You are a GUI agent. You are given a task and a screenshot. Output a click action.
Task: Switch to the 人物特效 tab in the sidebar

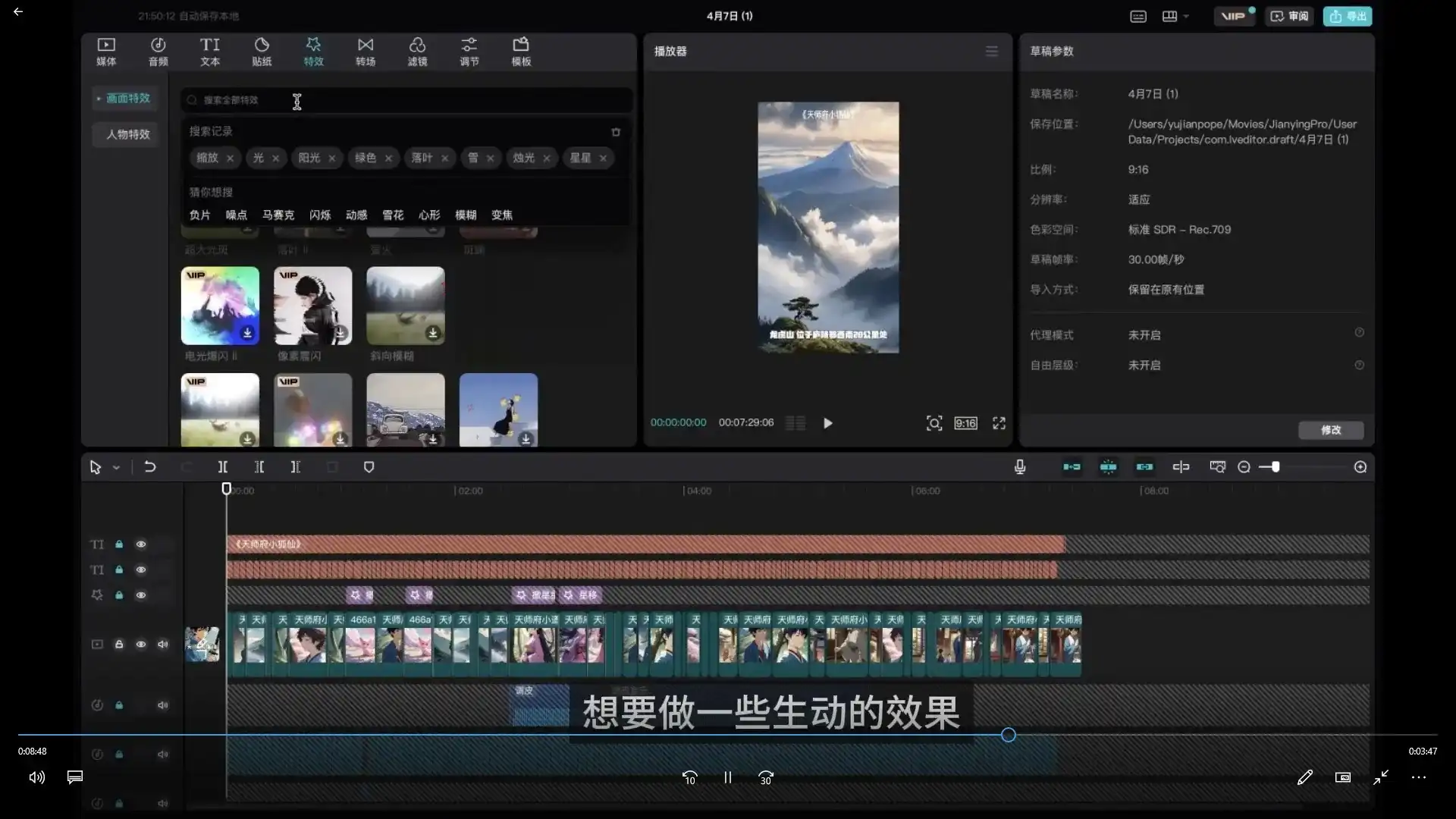coord(127,134)
